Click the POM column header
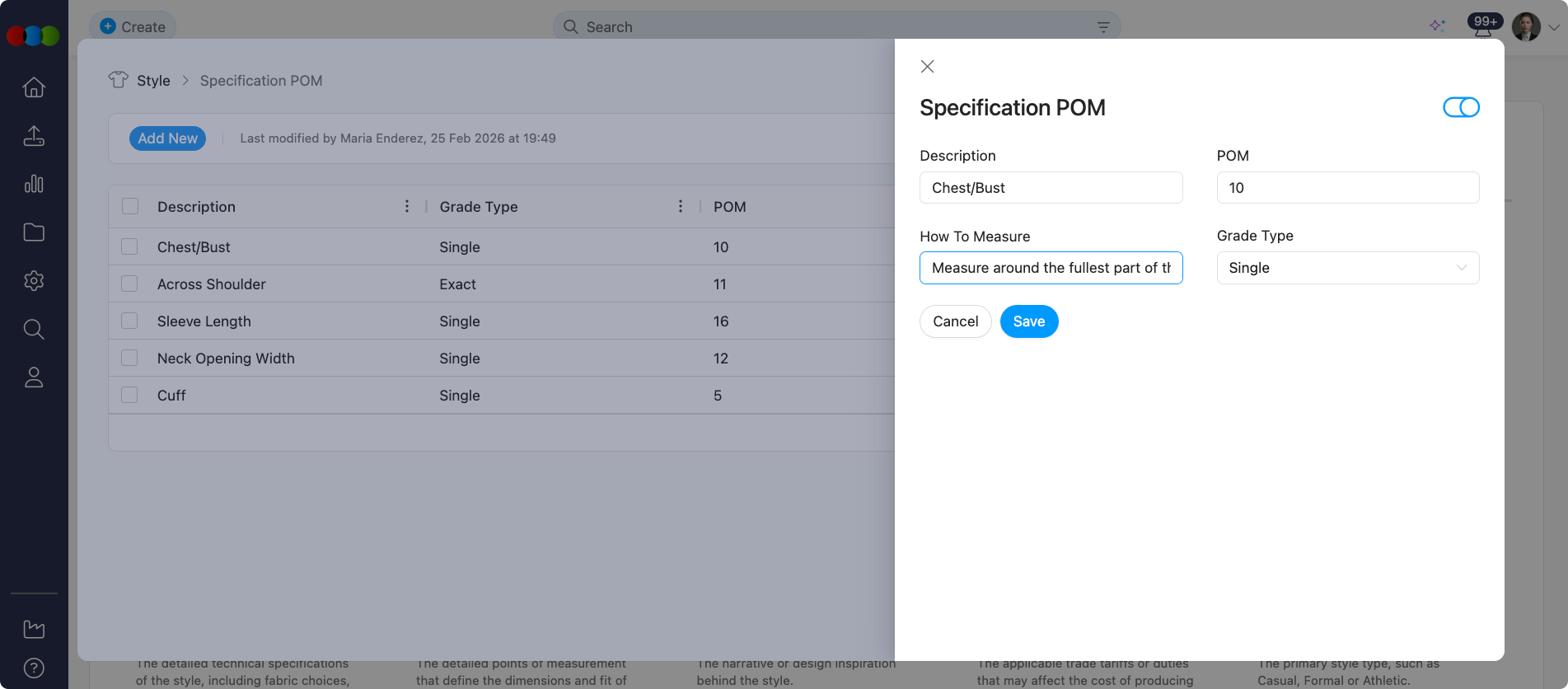The height and width of the screenshot is (689, 1568). (x=729, y=207)
